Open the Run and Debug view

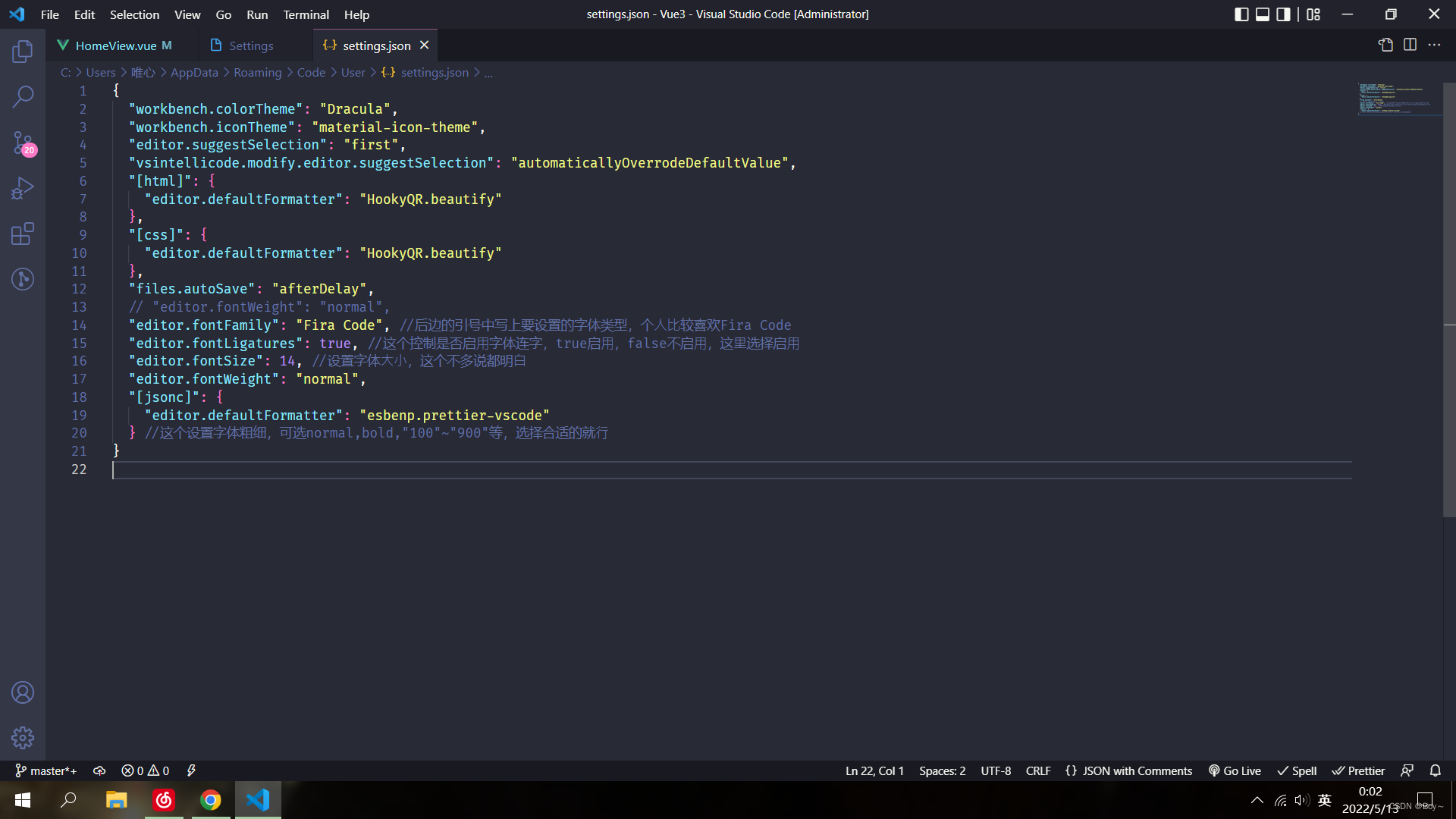click(x=22, y=187)
